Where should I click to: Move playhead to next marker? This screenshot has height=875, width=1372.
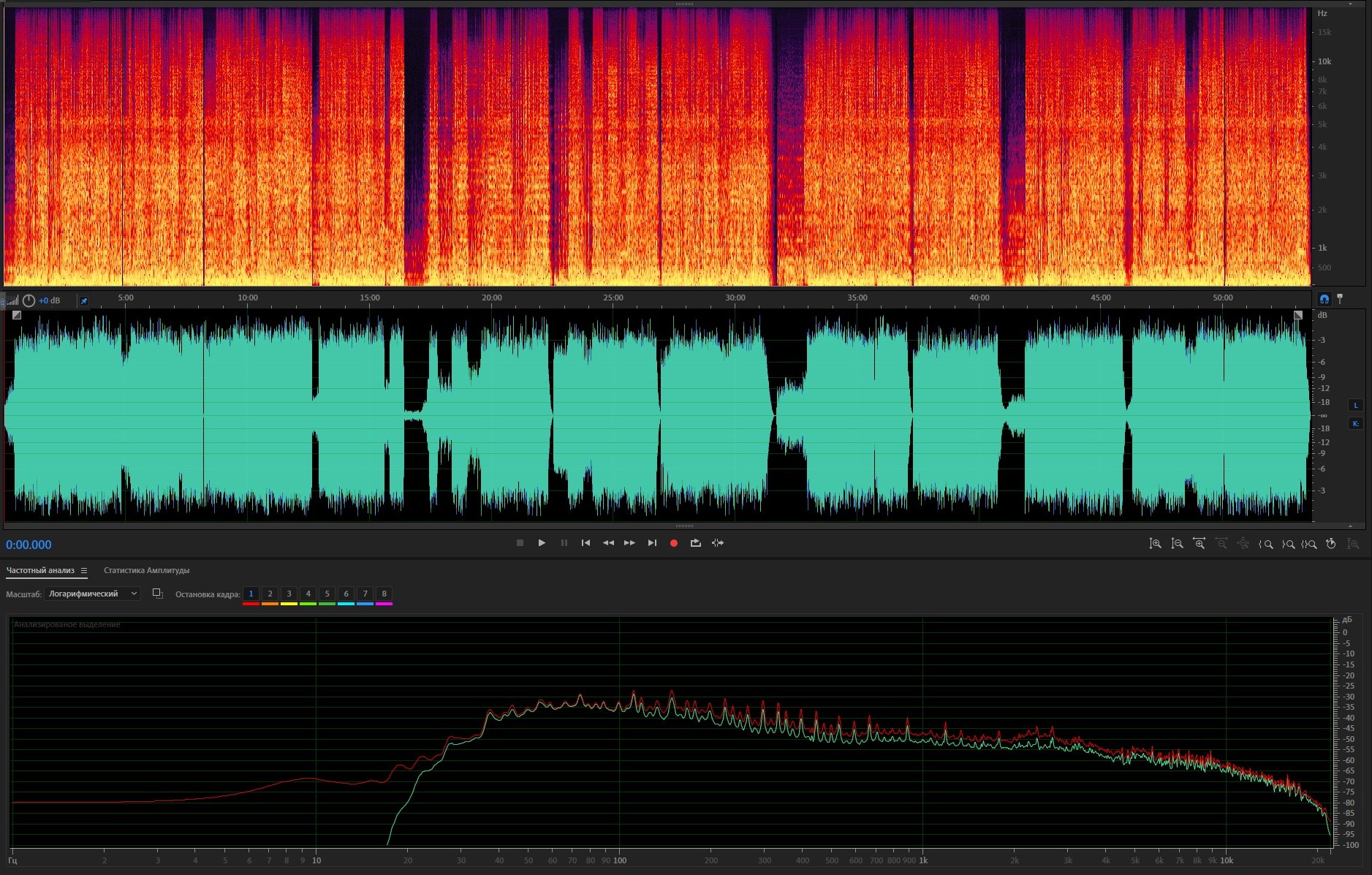point(652,543)
